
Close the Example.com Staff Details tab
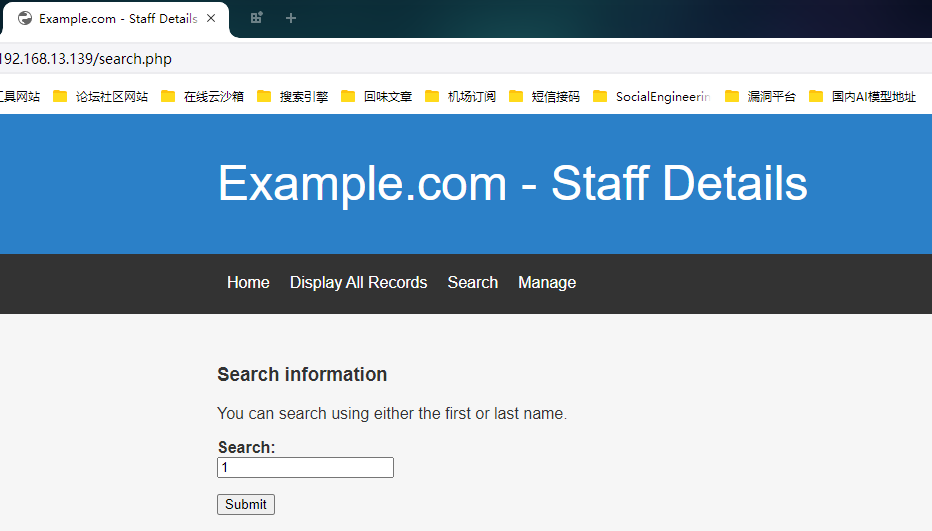point(211,18)
